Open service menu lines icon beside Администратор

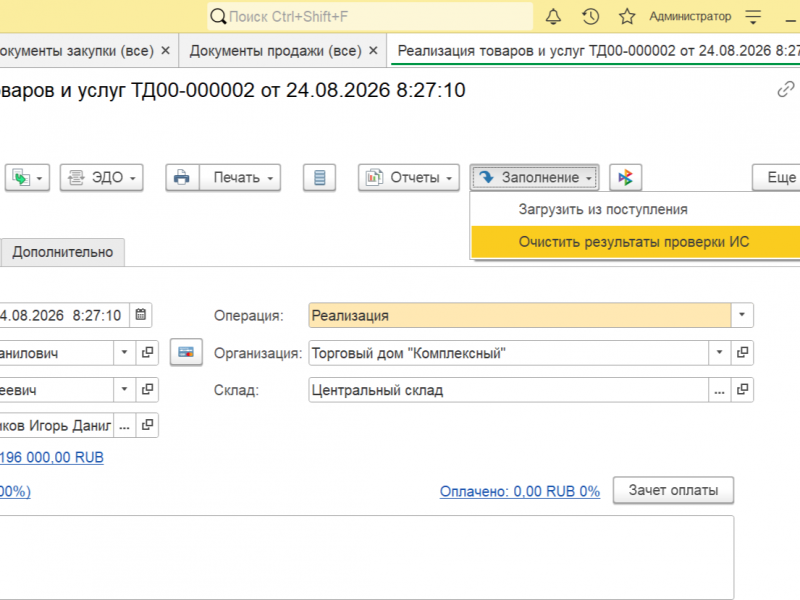[x=753, y=17]
